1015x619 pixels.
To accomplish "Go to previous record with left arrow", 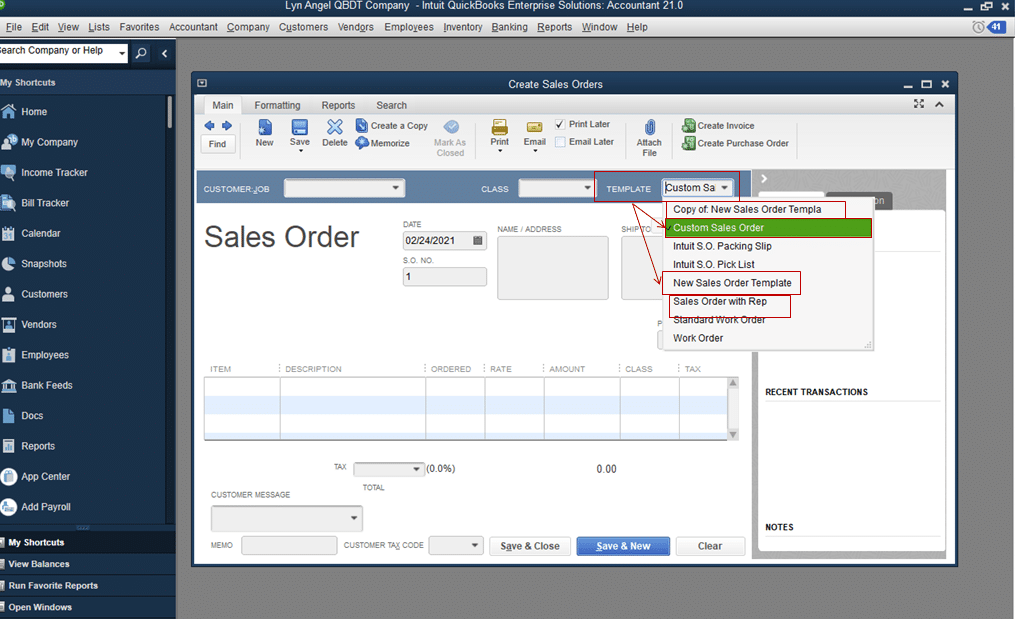I will [x=209, y=126].
